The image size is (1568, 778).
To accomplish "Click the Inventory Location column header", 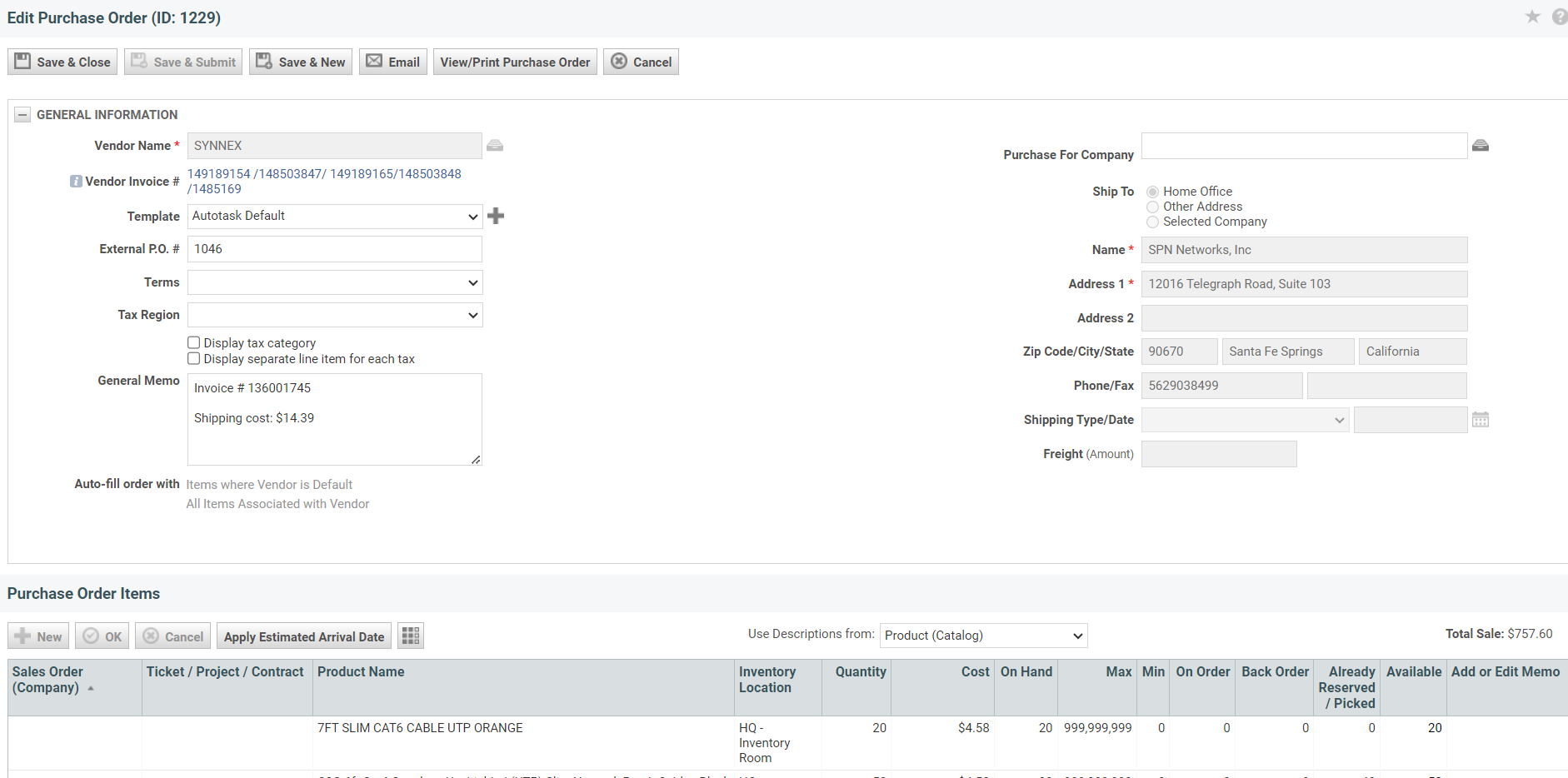I will click(778, 687).
